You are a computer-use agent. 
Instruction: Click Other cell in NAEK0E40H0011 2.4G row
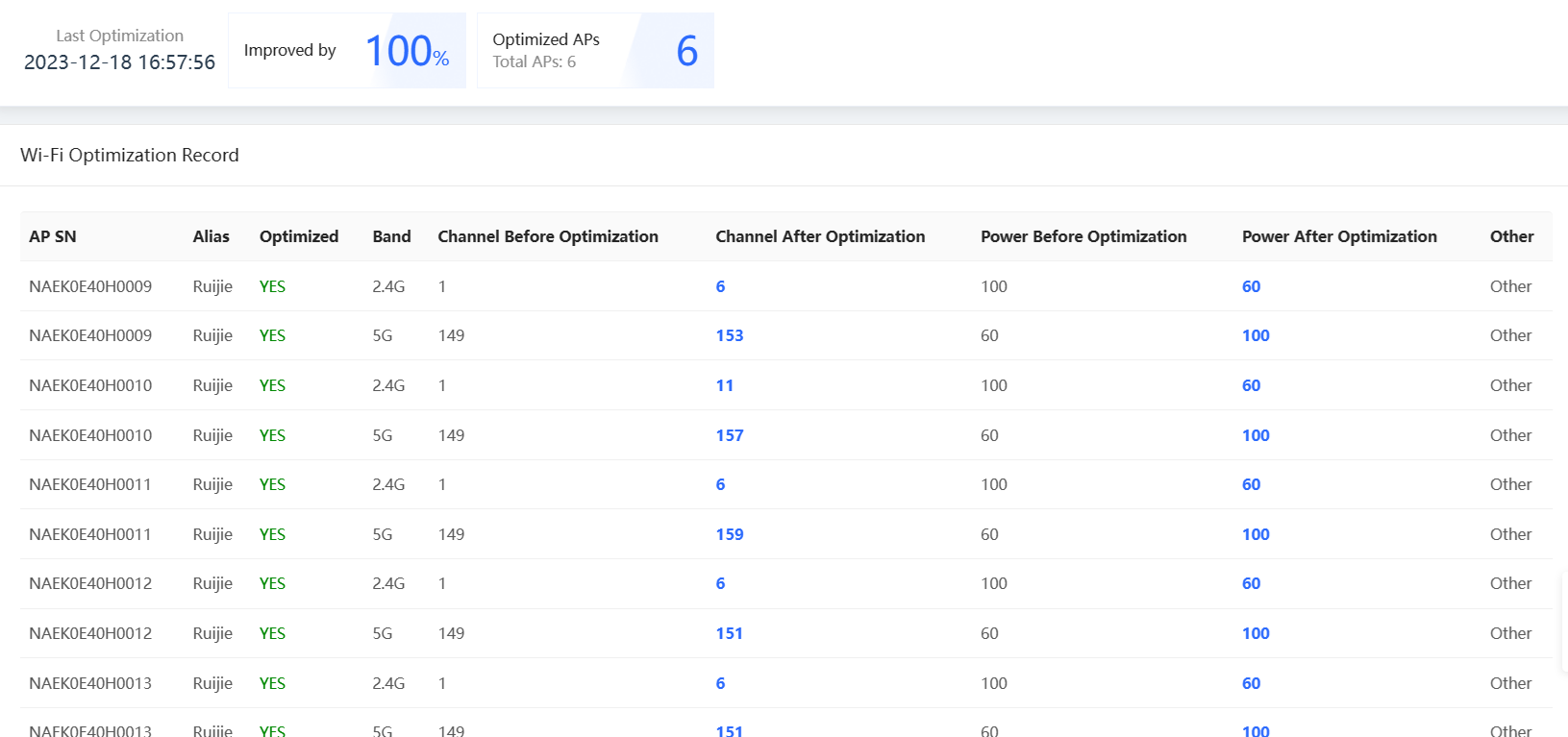click(1510, 484)
